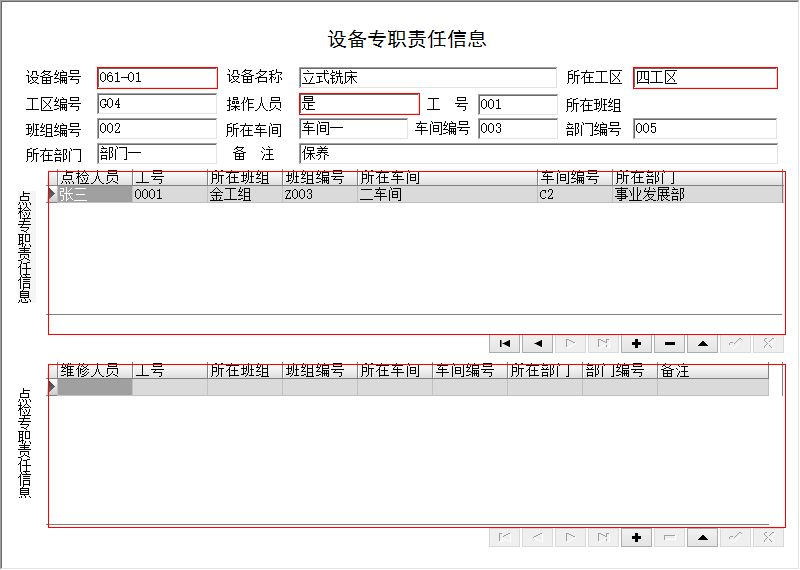Add a new row with 点检人员 grid plus button
Screen dimensions: 800x570
(x=636, y=343)
